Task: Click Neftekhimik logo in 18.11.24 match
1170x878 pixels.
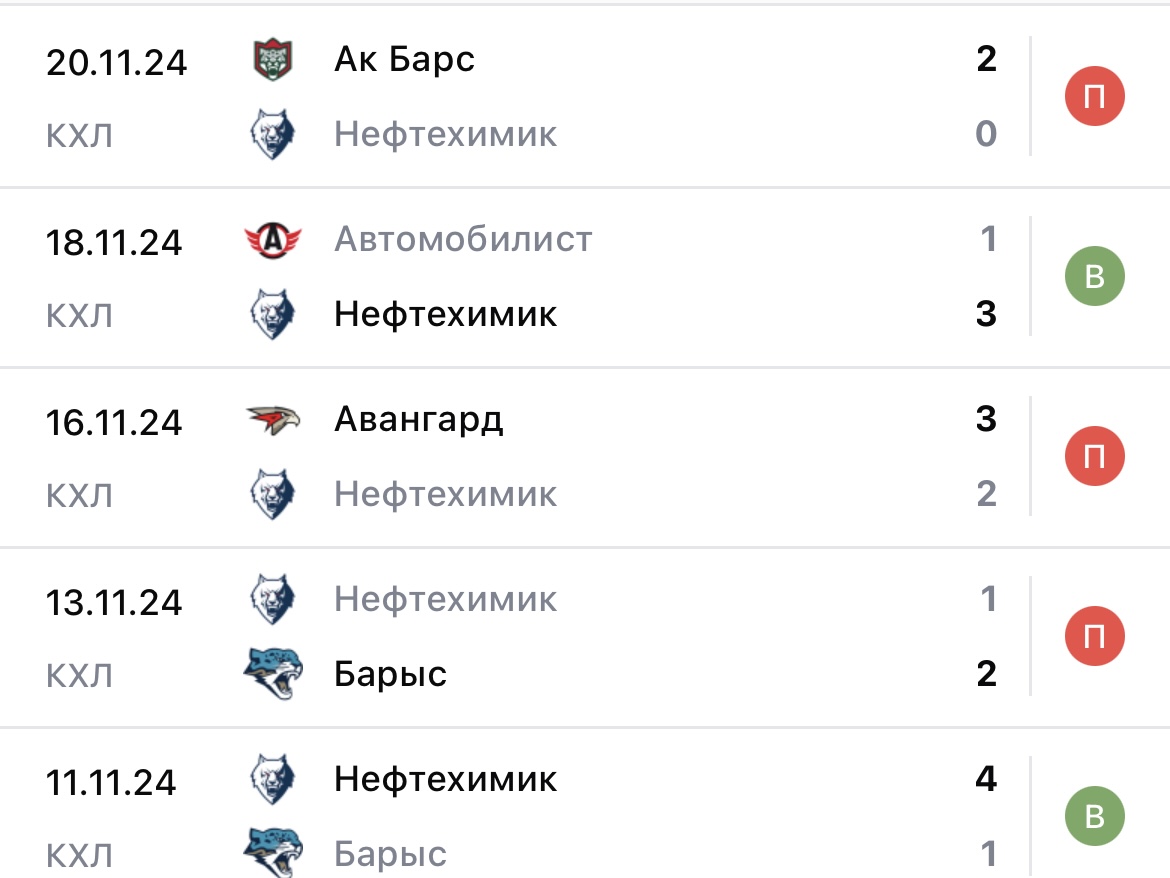Action: pos(272,314)
